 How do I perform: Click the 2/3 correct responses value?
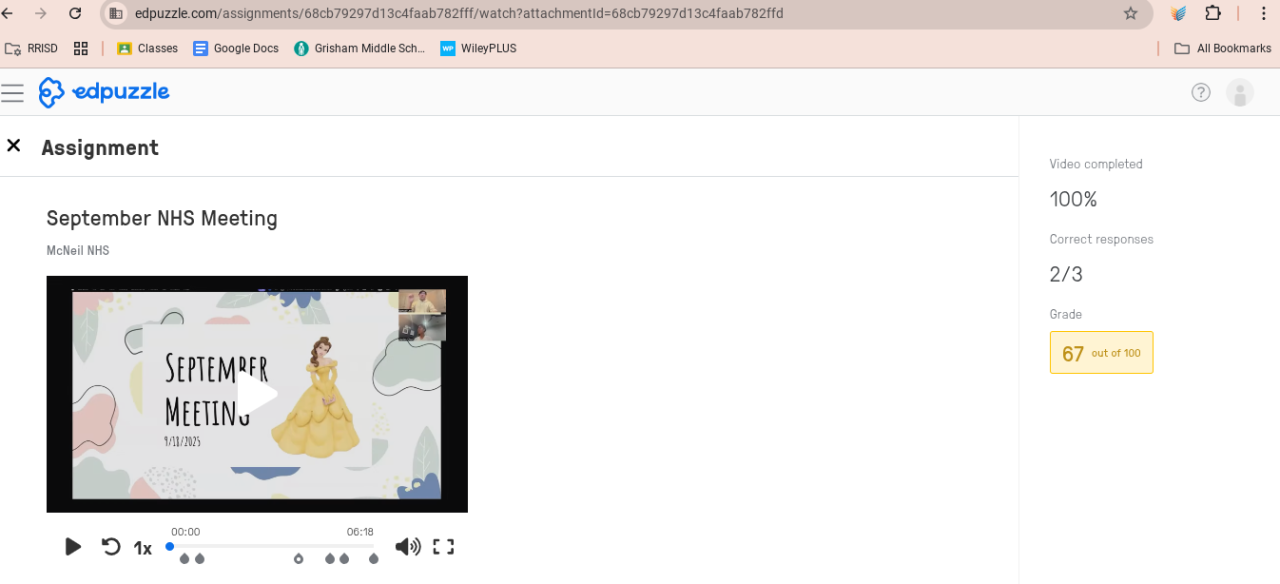coord(1066,274)
